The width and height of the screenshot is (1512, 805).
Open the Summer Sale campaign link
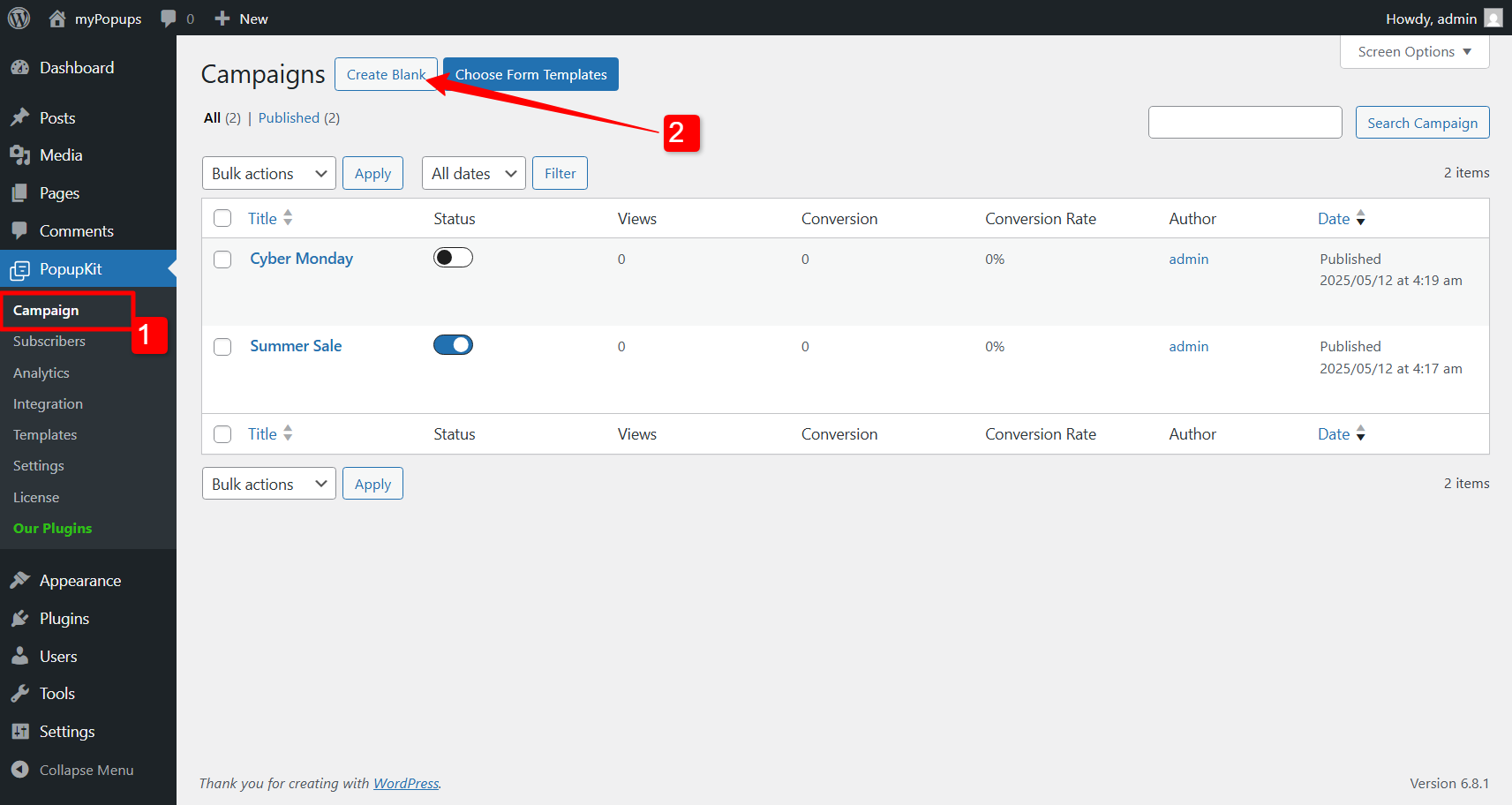(296, 346)
